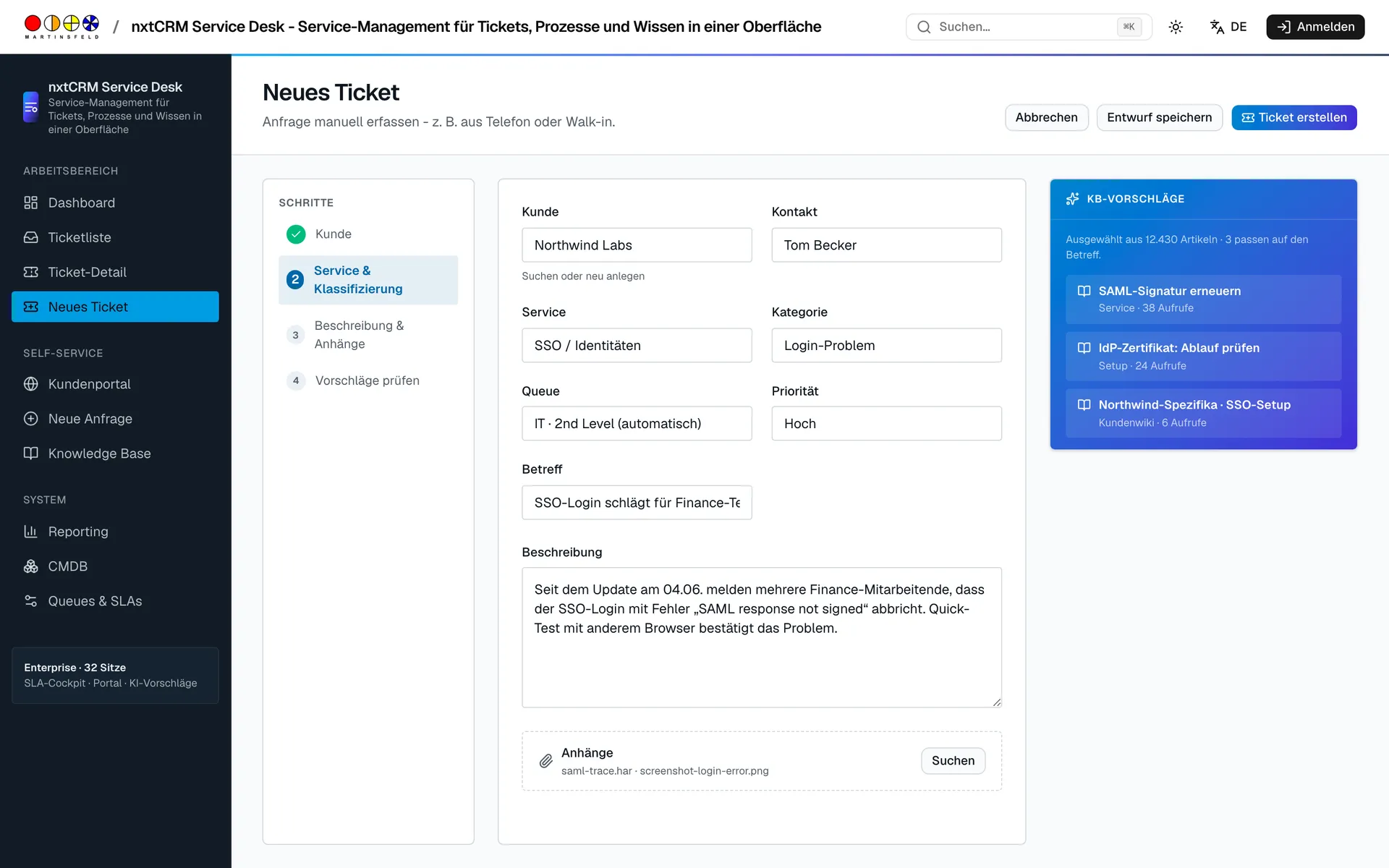
Task: Open KB article Northwind-Spezifika · SSO-Setup
Action: coord(1203,414)
